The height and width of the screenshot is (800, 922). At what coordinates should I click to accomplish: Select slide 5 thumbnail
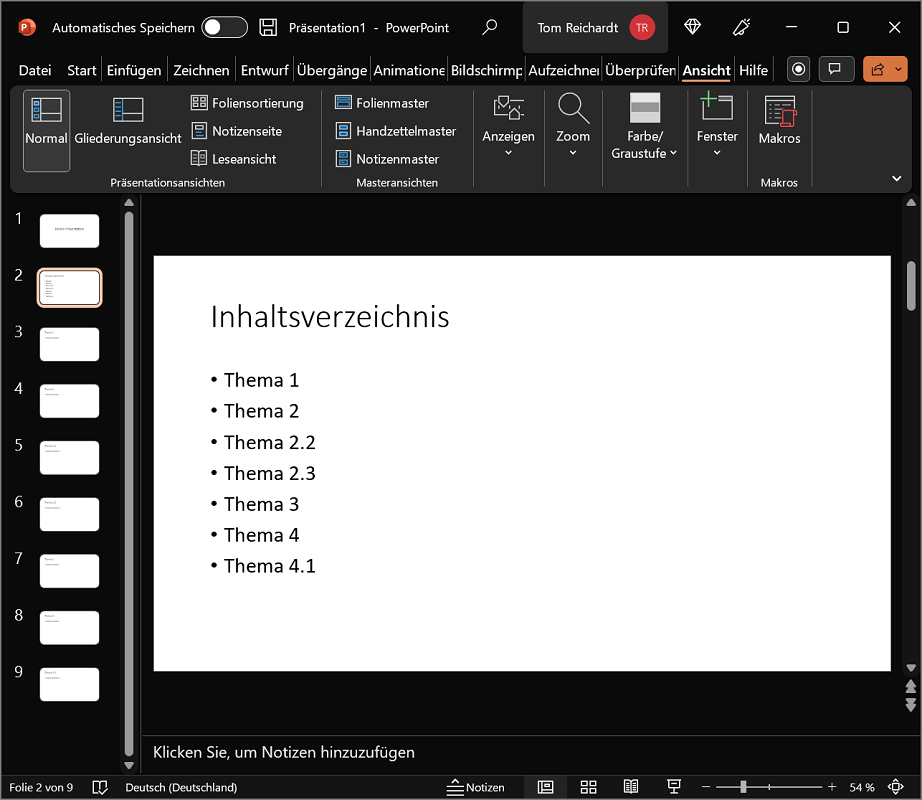(x=69, y=458)
